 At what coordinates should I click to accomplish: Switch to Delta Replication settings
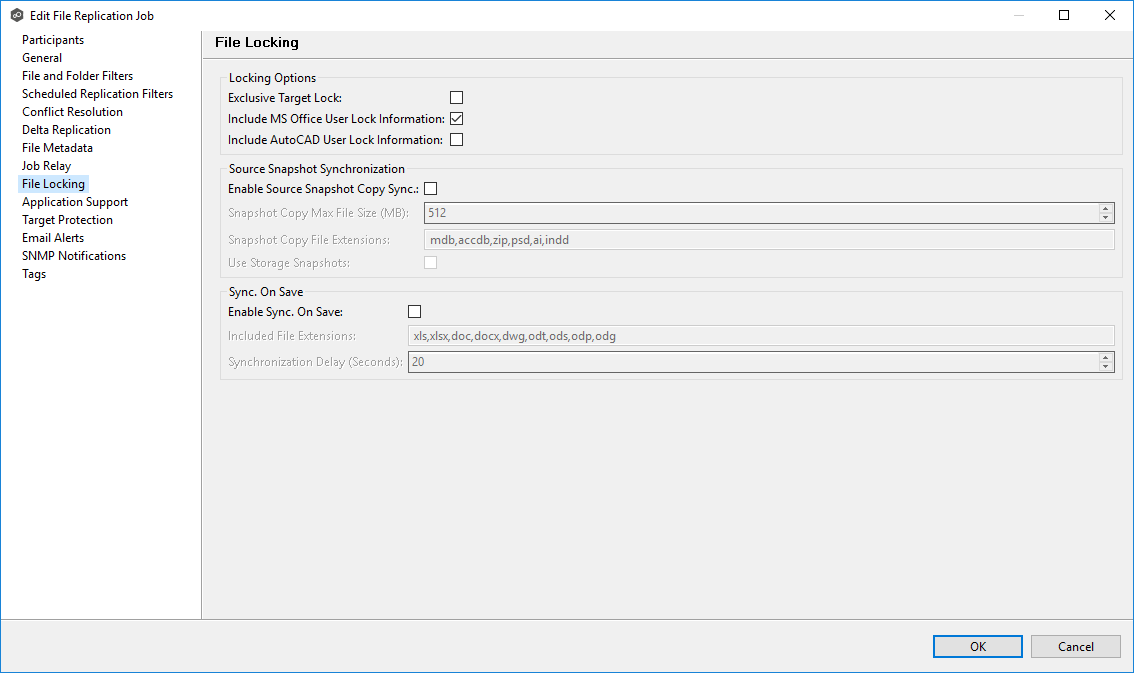66,130
